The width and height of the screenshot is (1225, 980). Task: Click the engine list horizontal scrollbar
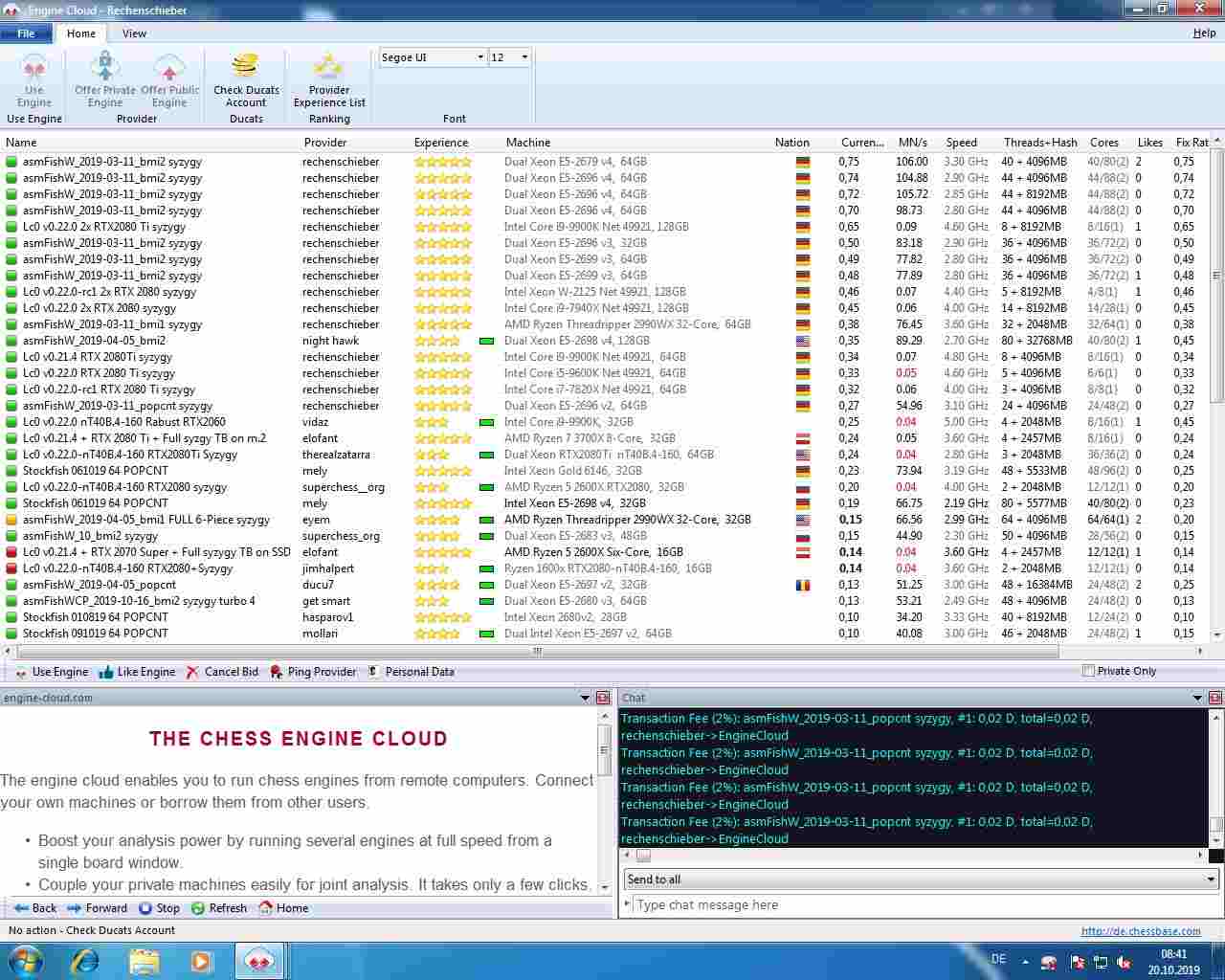coord(536,651)
